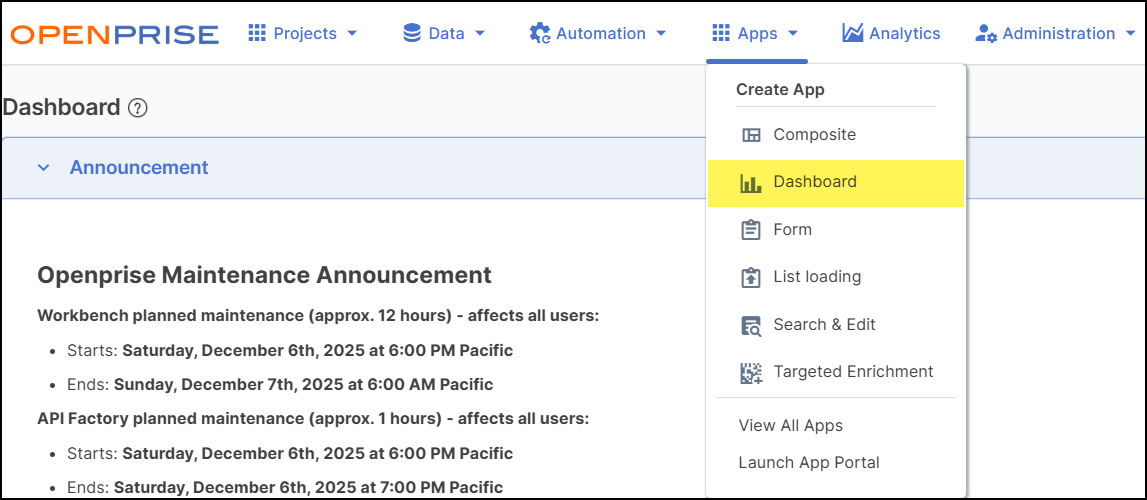Click the Dashboard page title
The height and width of the screenshot is (500, 1147).
[61, 108]
